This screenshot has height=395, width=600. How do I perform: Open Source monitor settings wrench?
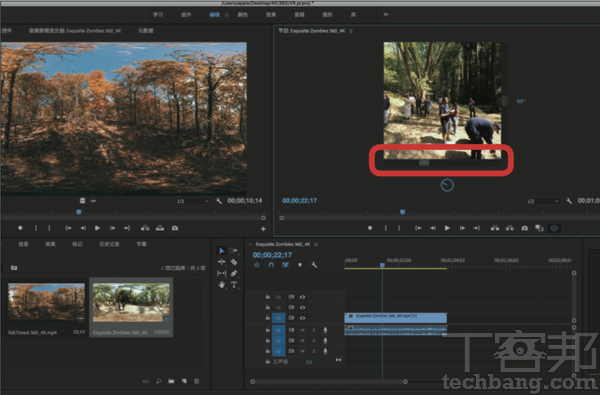[x=219, y=201]
